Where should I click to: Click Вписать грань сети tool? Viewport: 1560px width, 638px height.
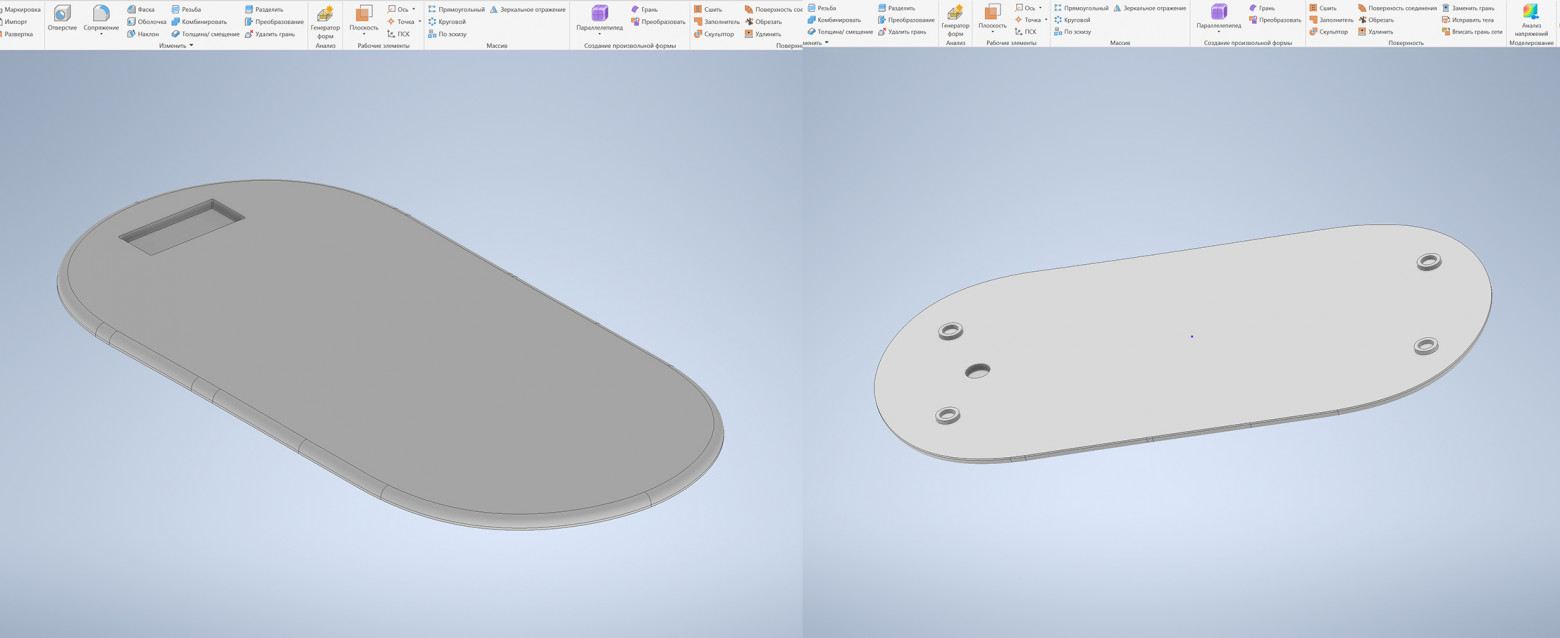pyautogui.click(x=1471, y=32)
